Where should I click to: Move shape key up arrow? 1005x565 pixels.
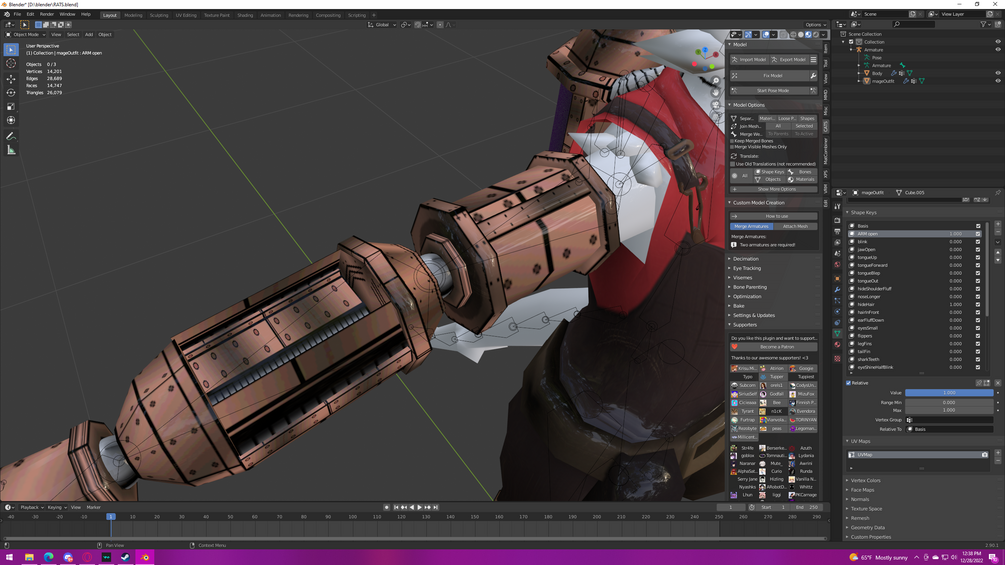click(997, 252)
